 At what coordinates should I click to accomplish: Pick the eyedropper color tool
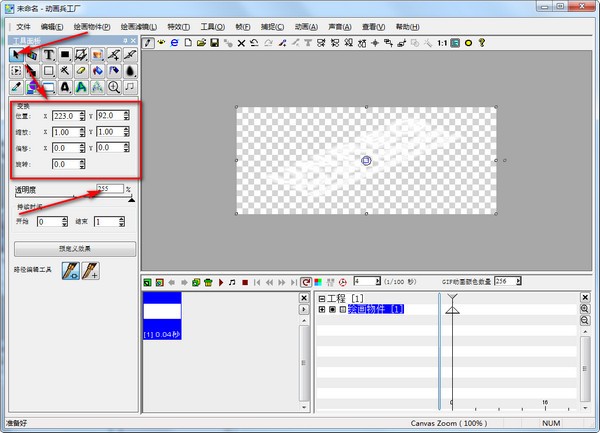17,88
